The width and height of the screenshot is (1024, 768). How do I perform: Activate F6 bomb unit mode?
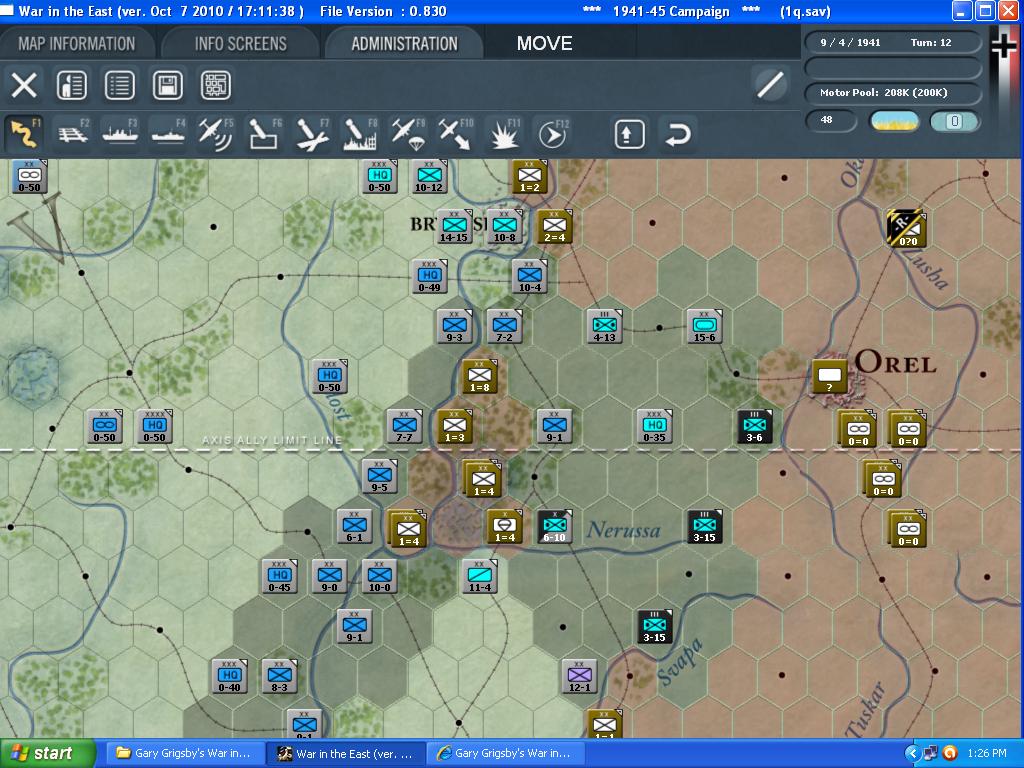pyautogui.click(x=264, y=134)
